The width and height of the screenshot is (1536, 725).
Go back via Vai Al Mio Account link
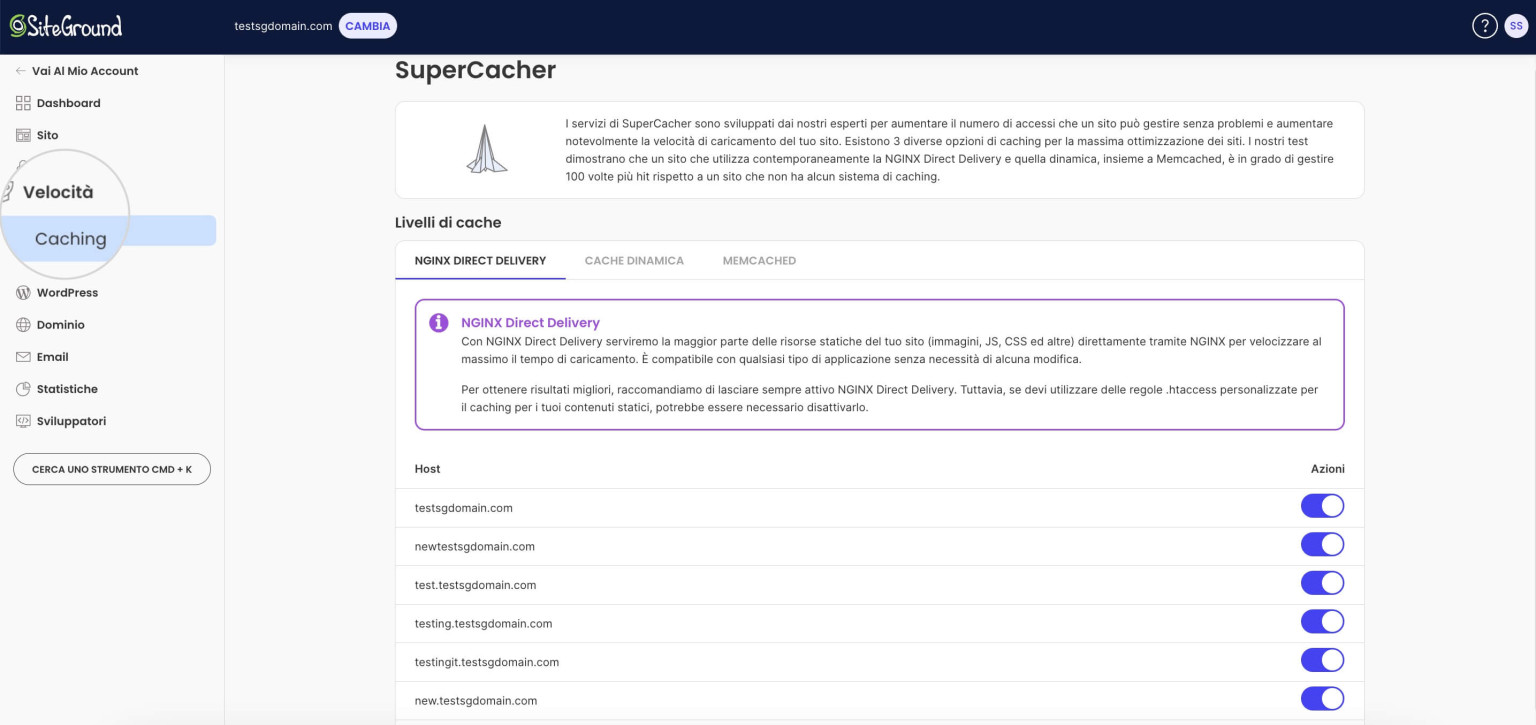click(x=85, y=71)
